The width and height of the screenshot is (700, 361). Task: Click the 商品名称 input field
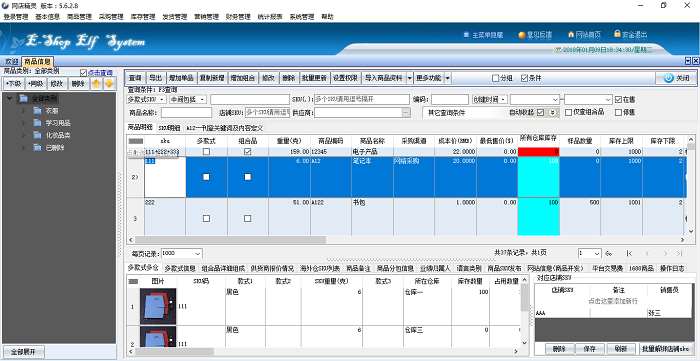tap(187, 113)
